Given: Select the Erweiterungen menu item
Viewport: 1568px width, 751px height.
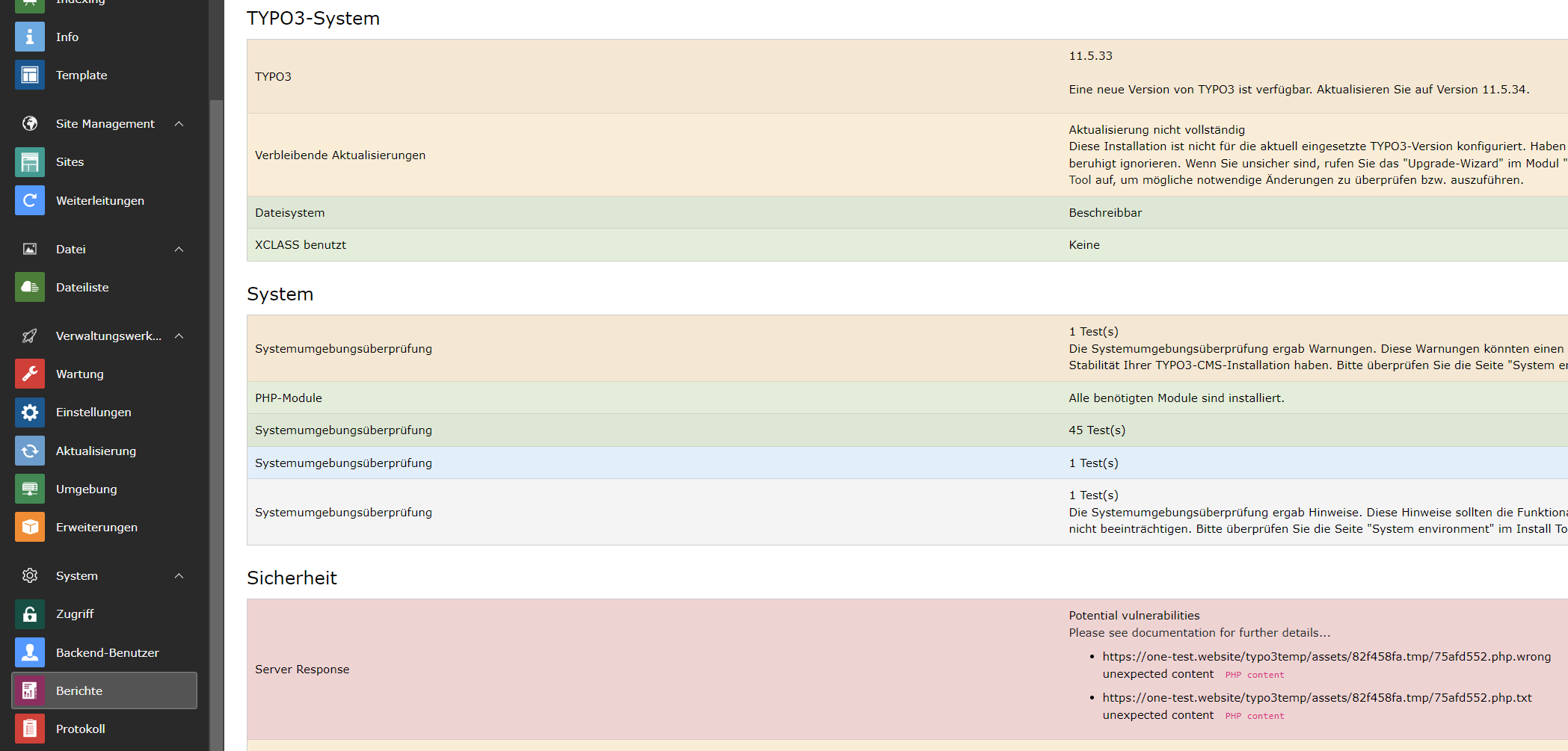Looking at the screenshot, I should 105,527.
